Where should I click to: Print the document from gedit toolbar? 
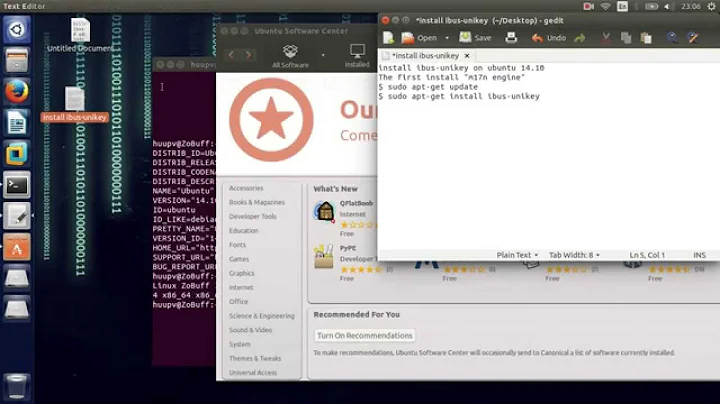point(511,38)
